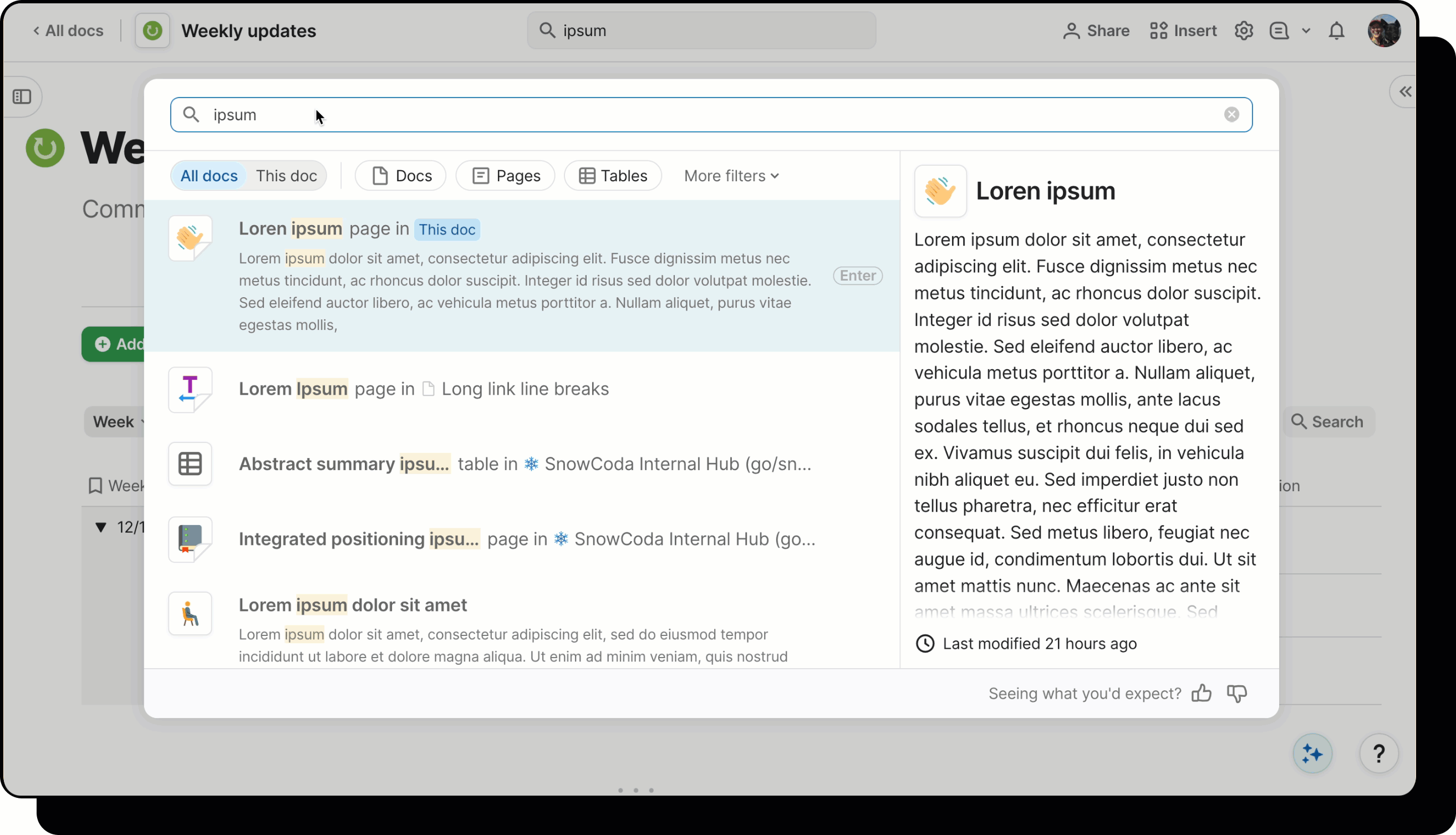Expand the chevron next to the comments icon
The height and width of the screenshot is (835, 1456).
pos(1306,30)
